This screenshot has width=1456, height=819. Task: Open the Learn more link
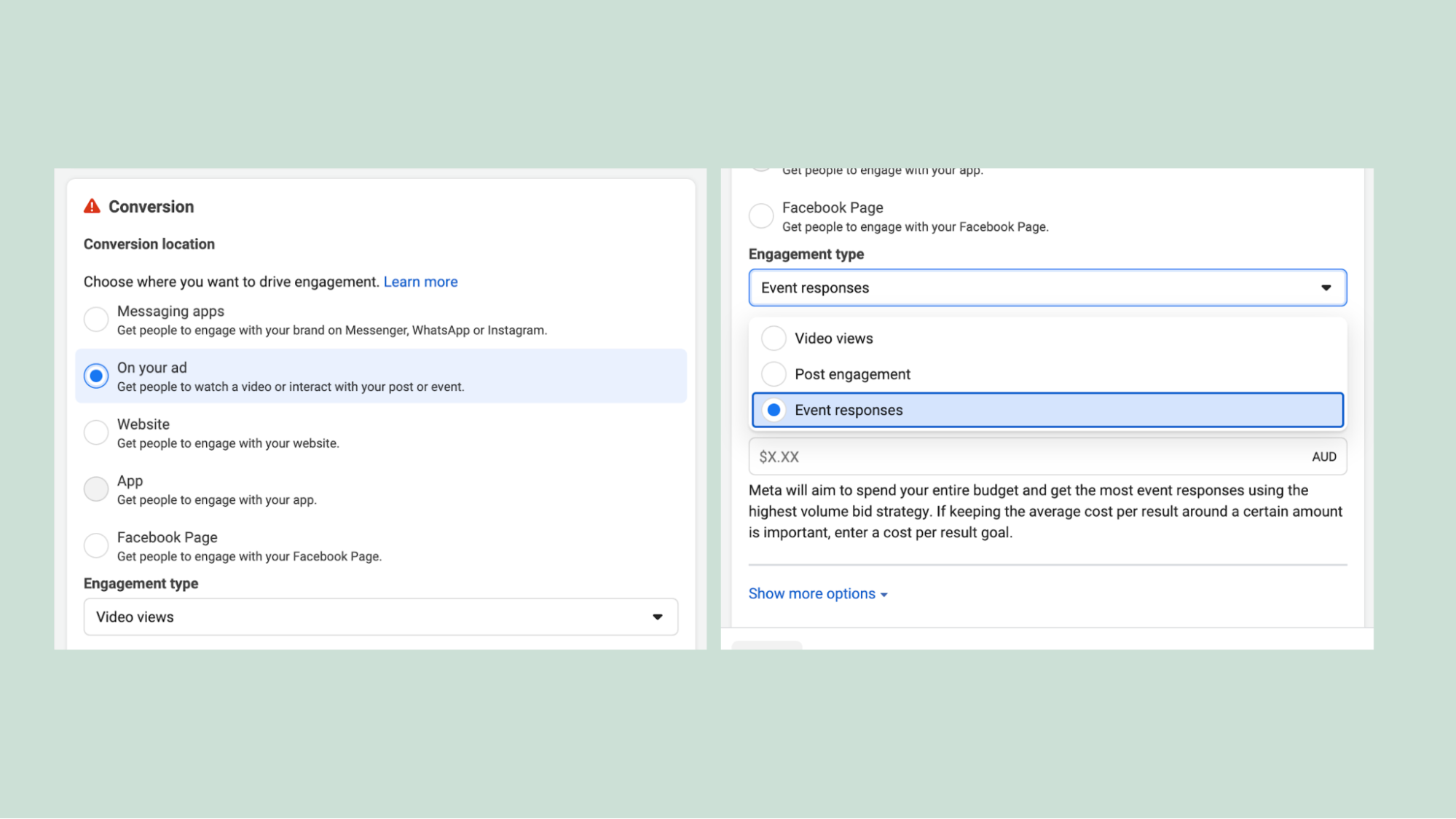(420, 282)
